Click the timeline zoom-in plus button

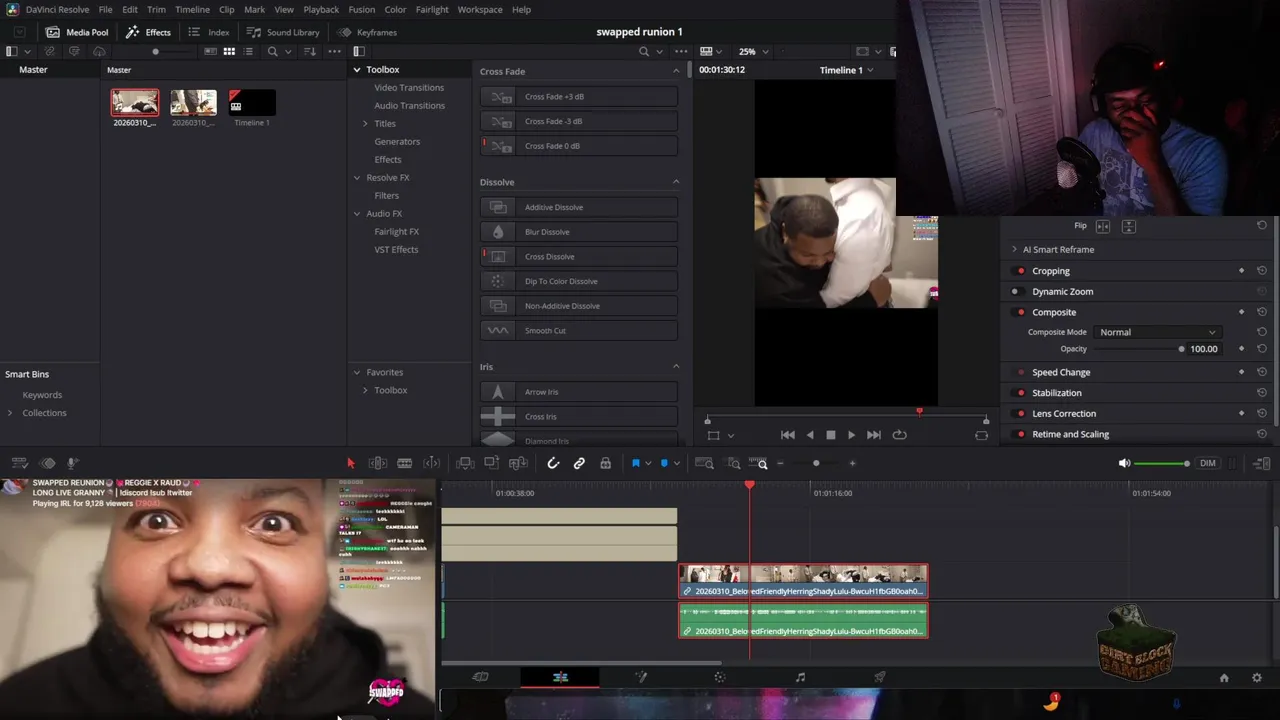click(x=852, y=463)
